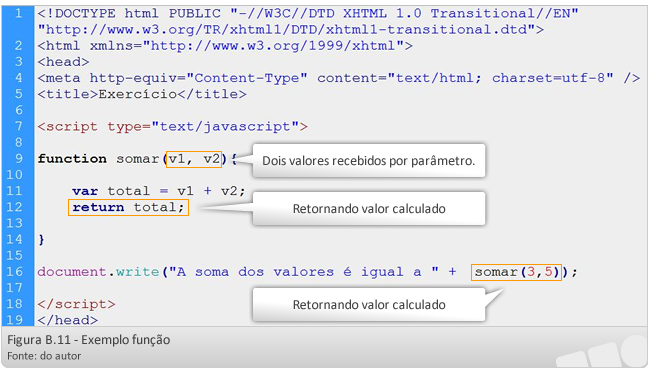Viewport: 648px width, 370px height.
Task: Click line number 3 in the gutter
Action: point(19,62)
